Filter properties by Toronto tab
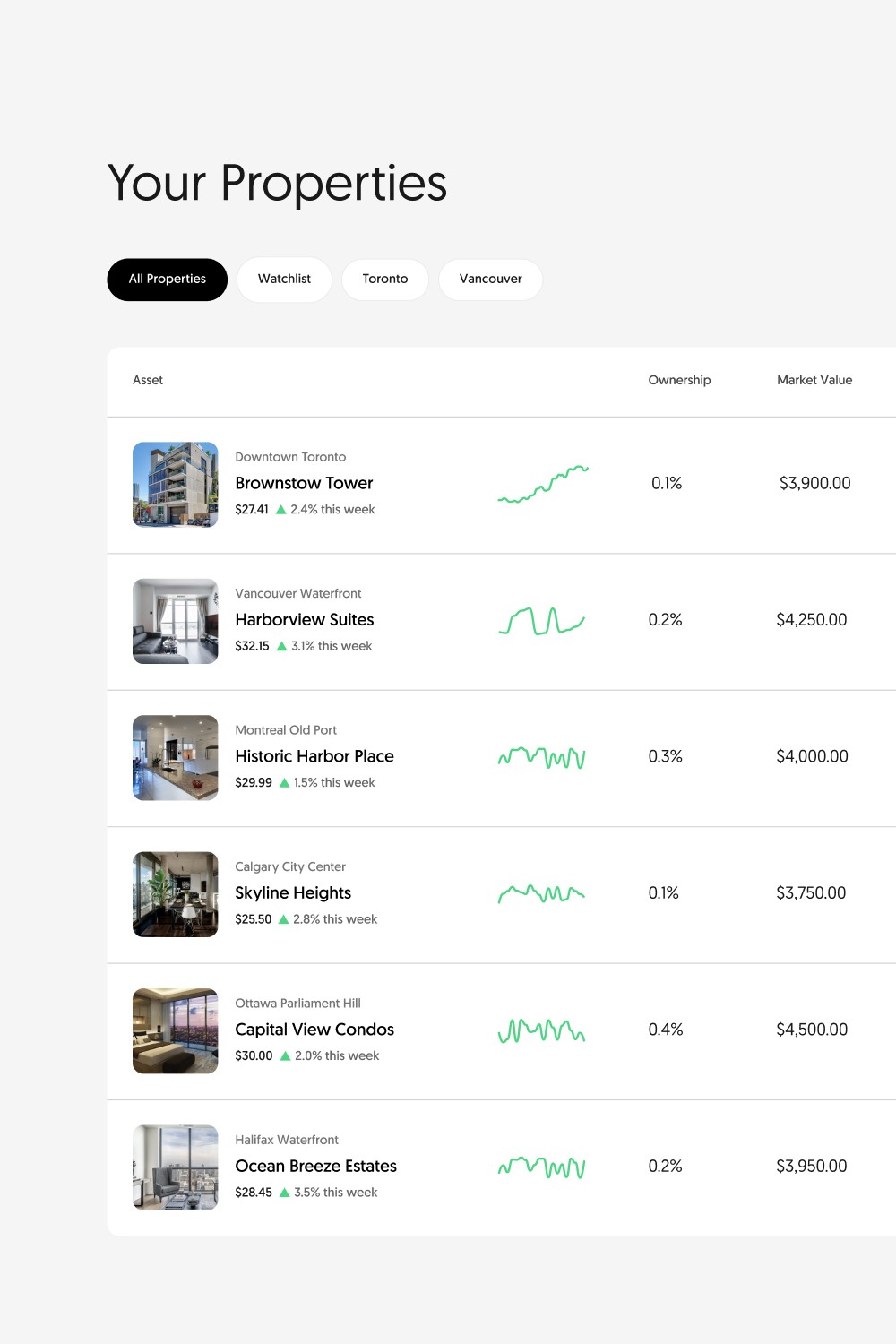This screenshot has width=896, height=1344. pyautogui.click(x=385, y=280)
